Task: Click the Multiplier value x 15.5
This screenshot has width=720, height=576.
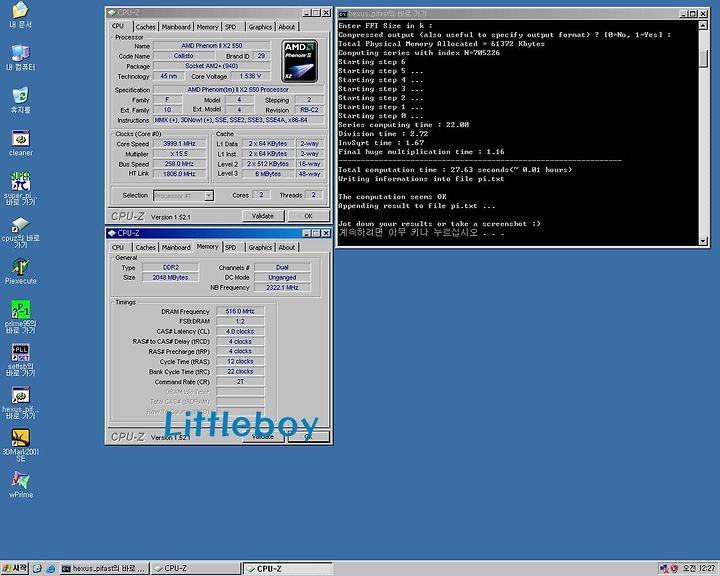Action: coord(179,154)
